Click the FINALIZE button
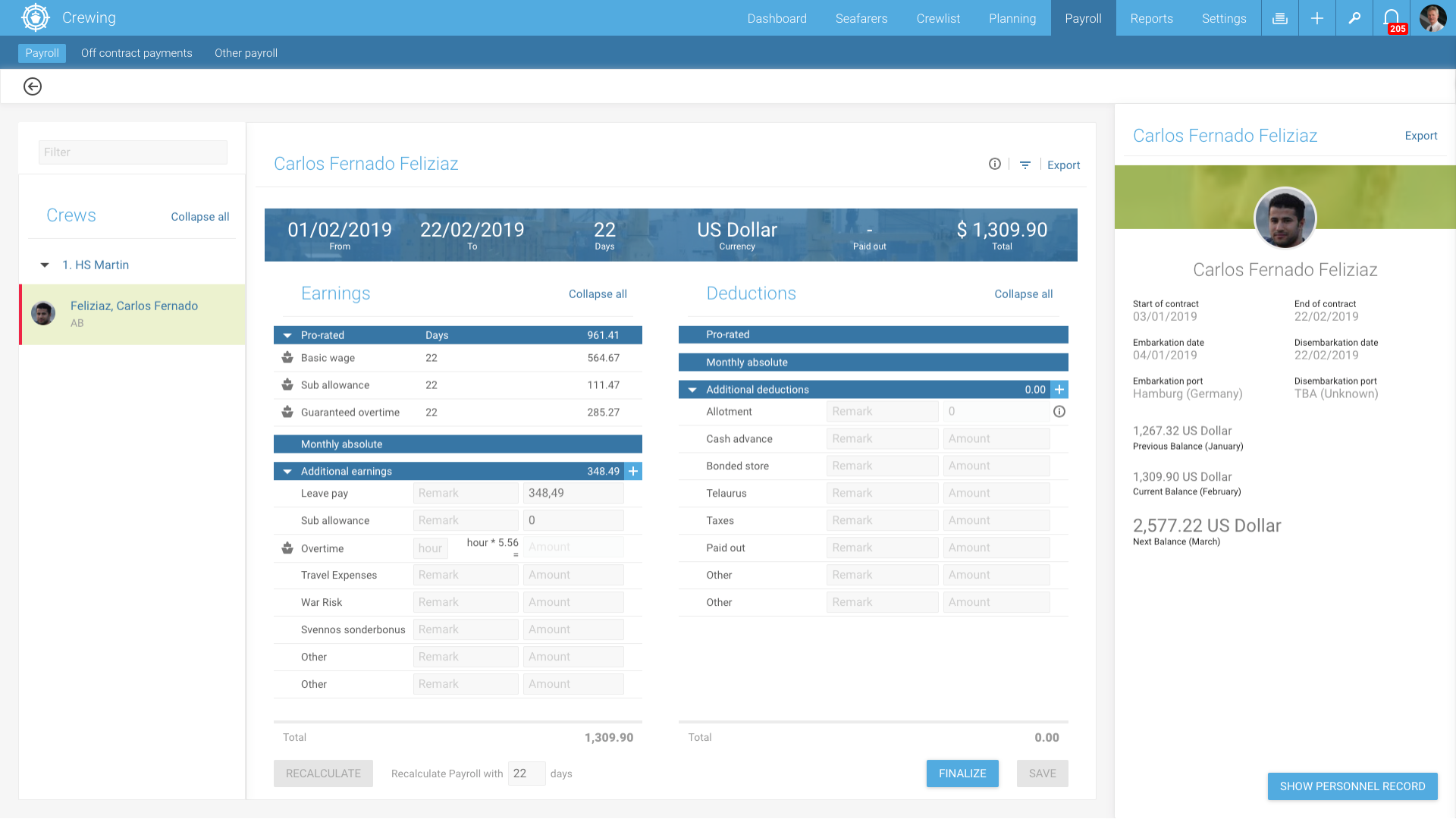The image size is (1456, 819). point(962,773)
